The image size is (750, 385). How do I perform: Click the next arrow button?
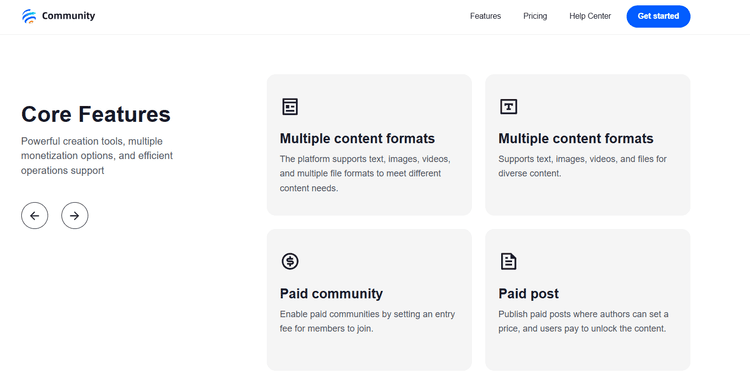[x=75, y=216]
